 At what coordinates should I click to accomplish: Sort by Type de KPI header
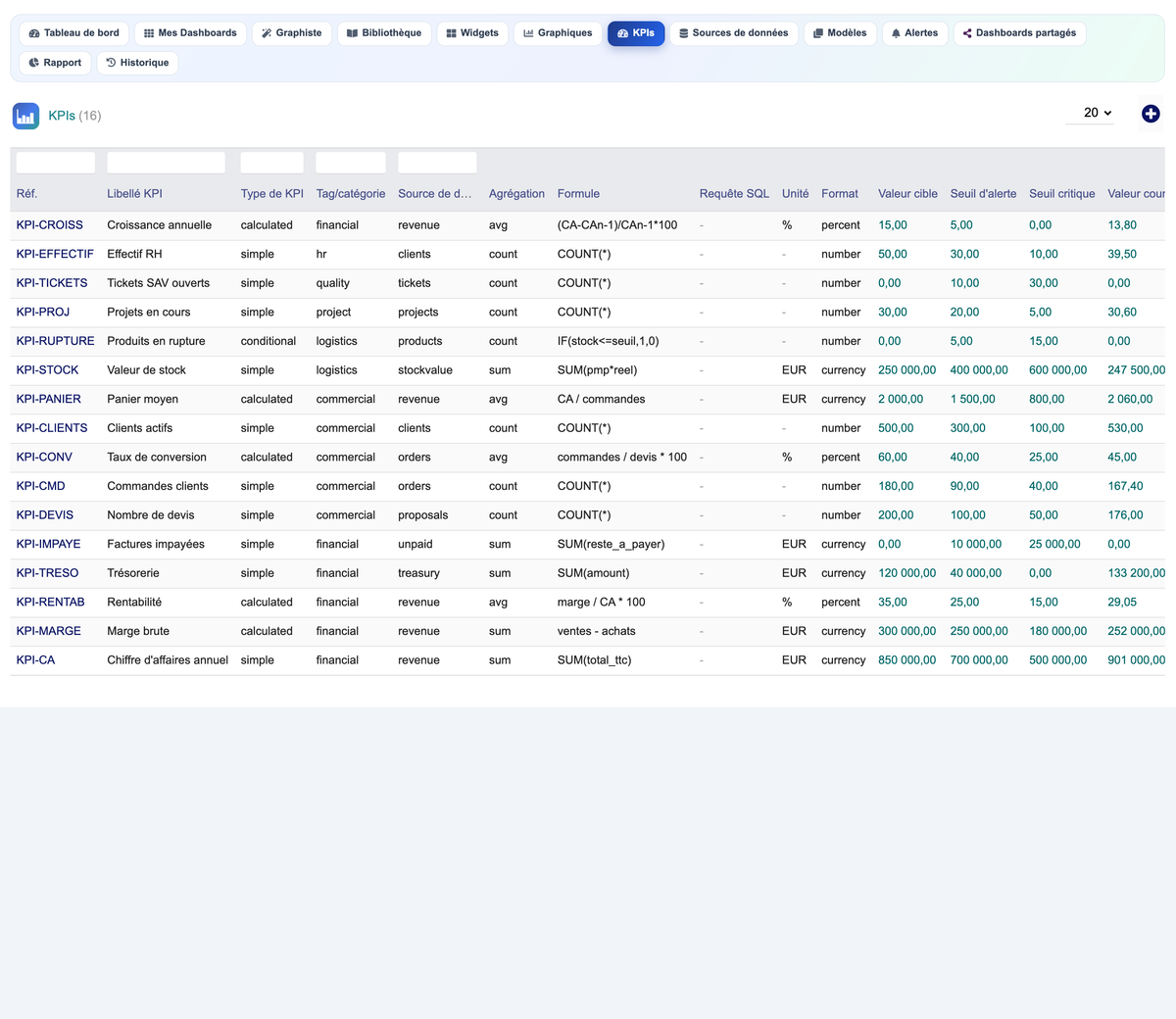pyautogui.click(x=272, y=194)
